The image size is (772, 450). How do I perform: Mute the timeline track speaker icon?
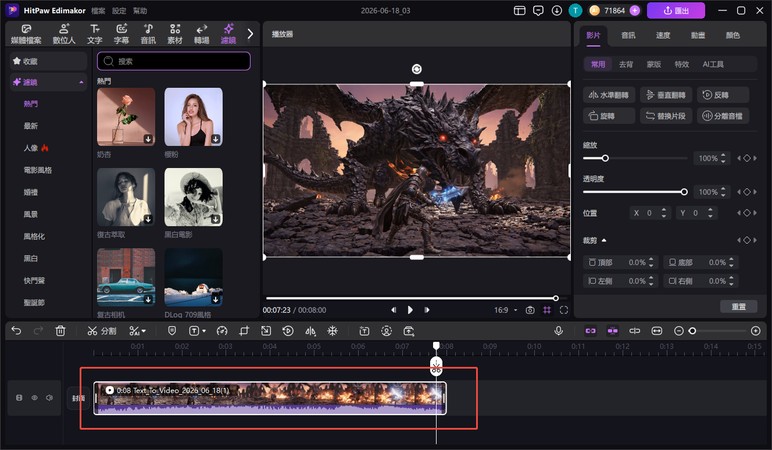[x=49, y=397]
